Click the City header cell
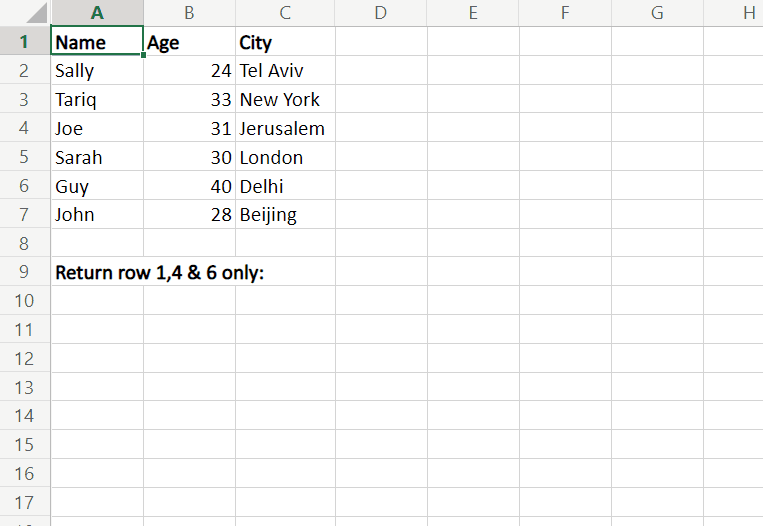The width and height of the screenshot is (763, 526). [x=285, y=43]
